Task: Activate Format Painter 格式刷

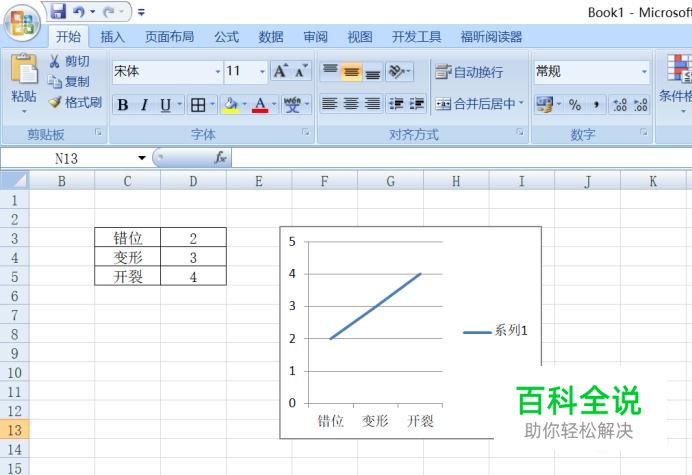Action: [75, 102]
